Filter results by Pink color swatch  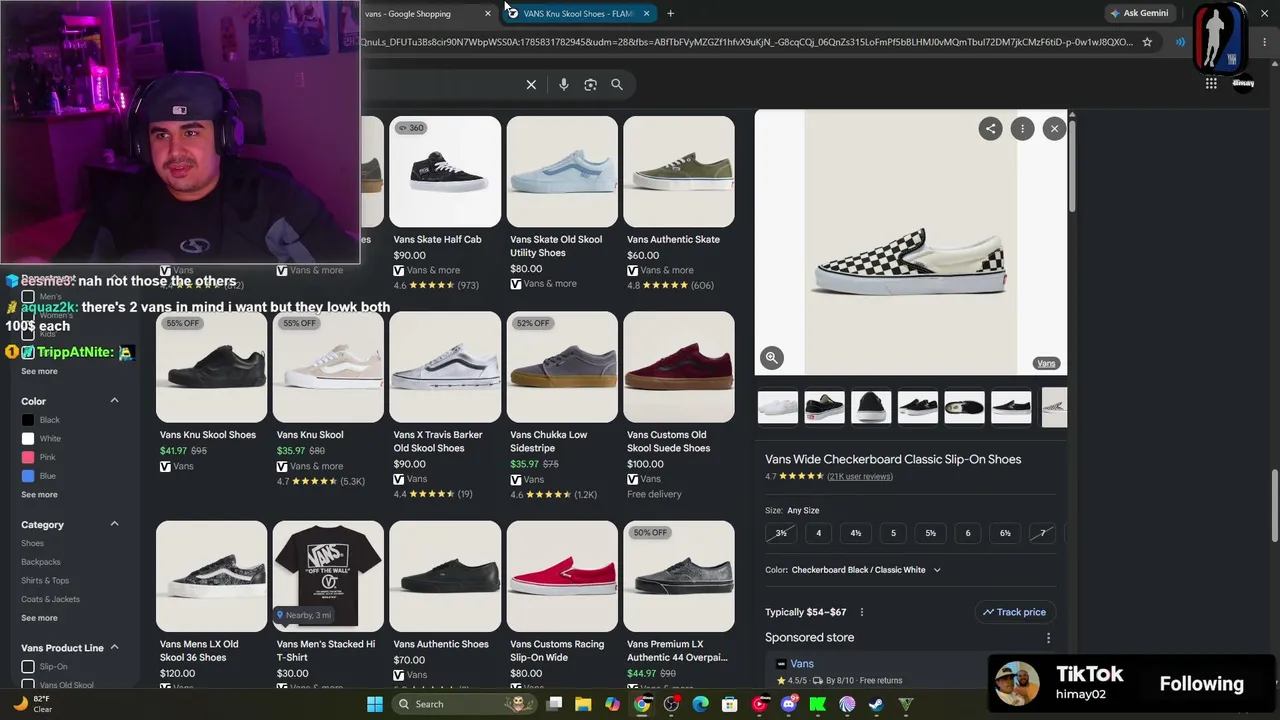(x=28, y=457)
